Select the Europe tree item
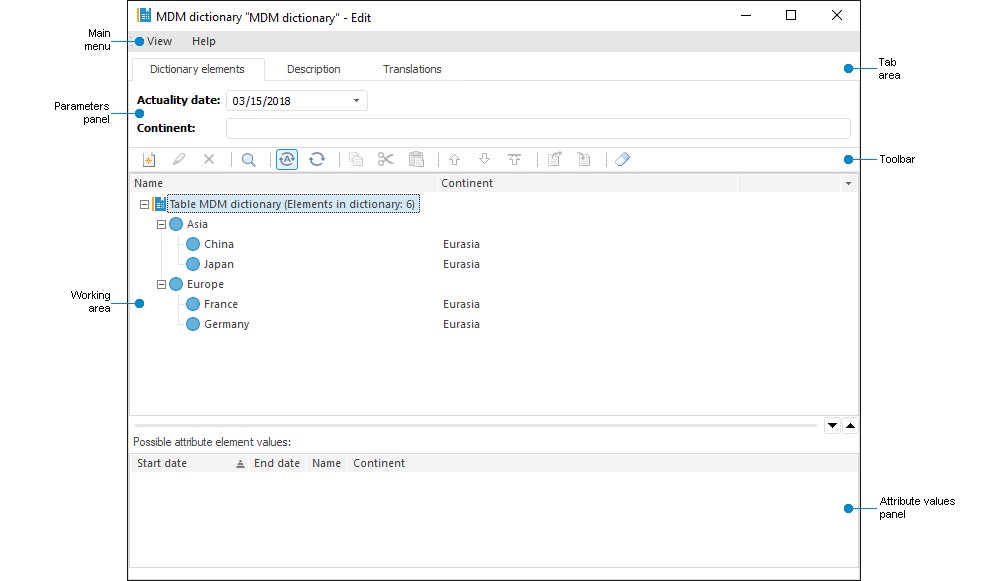Viewport: 988px width, 581px height. [x=205, y=284]
